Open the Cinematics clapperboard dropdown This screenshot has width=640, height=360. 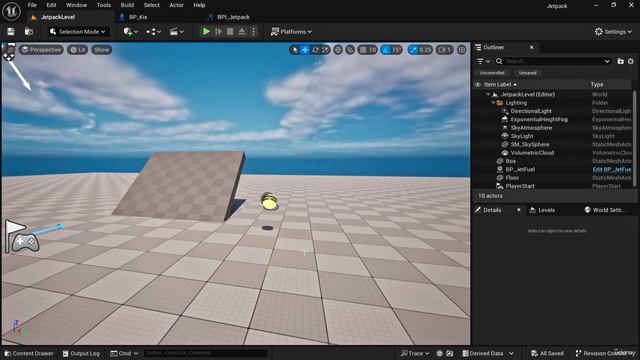pyautogui.click(x=177, y=31)
